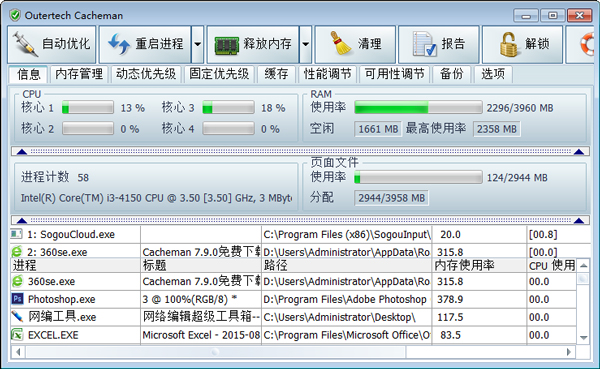Sort by the 标题 column header
Screen dimensions: 600x369
click(201, 265)
